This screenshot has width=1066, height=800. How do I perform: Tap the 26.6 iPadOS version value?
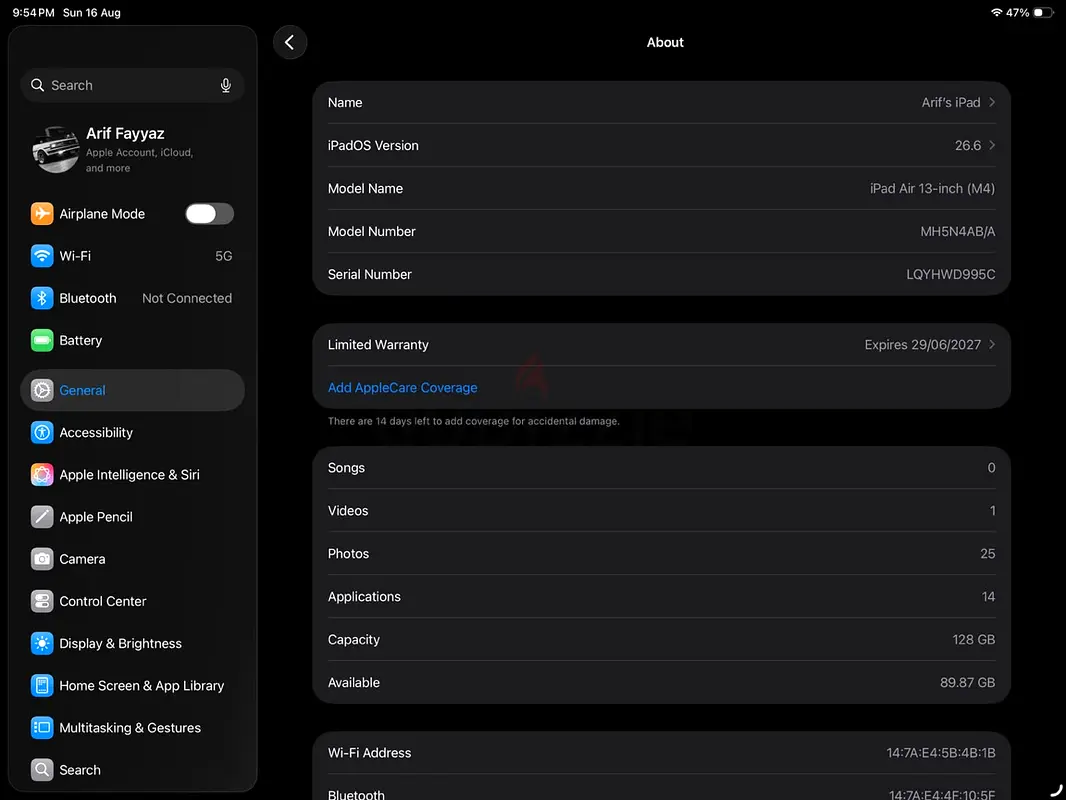click(967, 145)
